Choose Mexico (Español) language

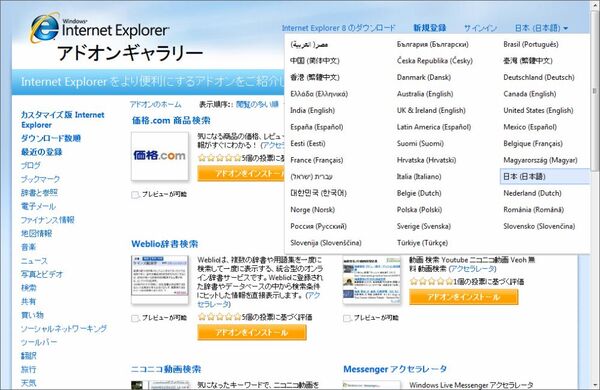(x=530, y=127)
